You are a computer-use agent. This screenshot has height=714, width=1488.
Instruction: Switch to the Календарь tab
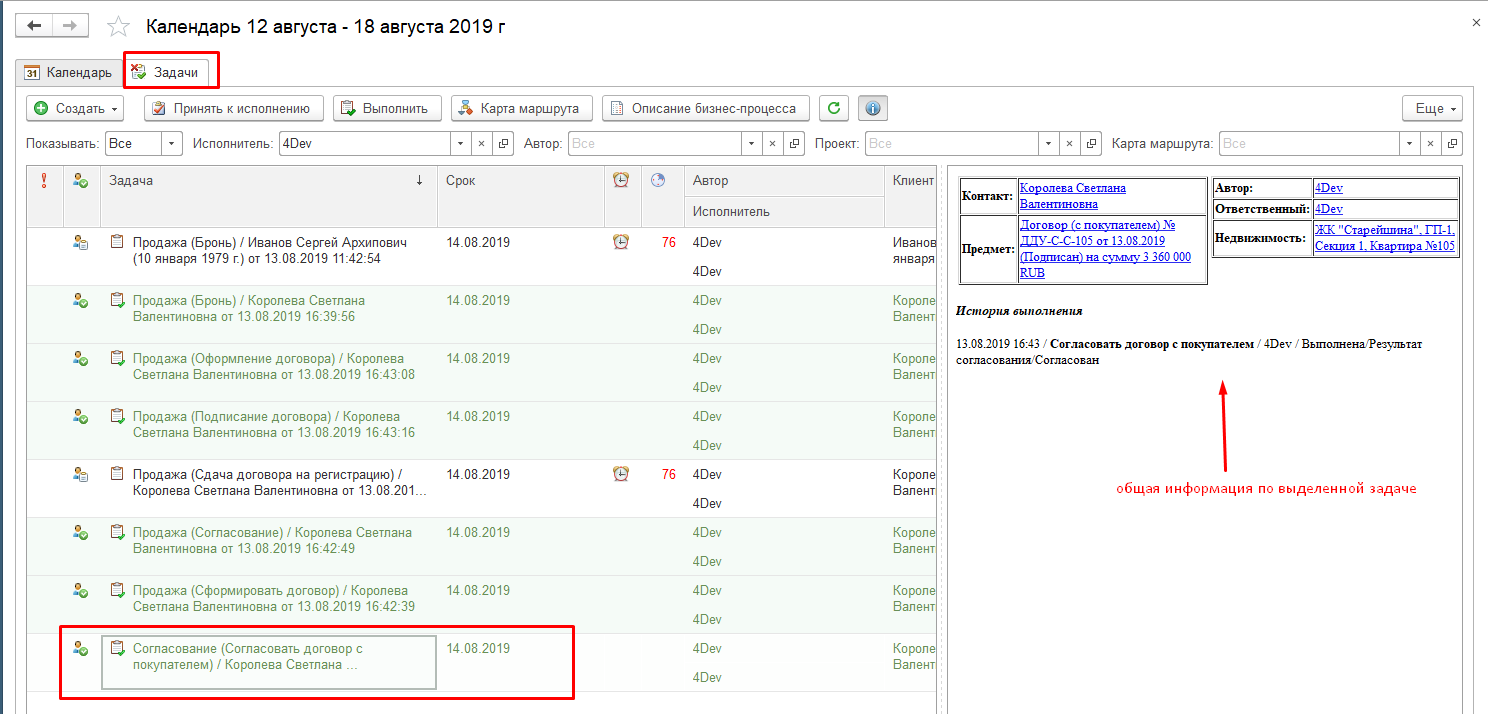point(68,72)
